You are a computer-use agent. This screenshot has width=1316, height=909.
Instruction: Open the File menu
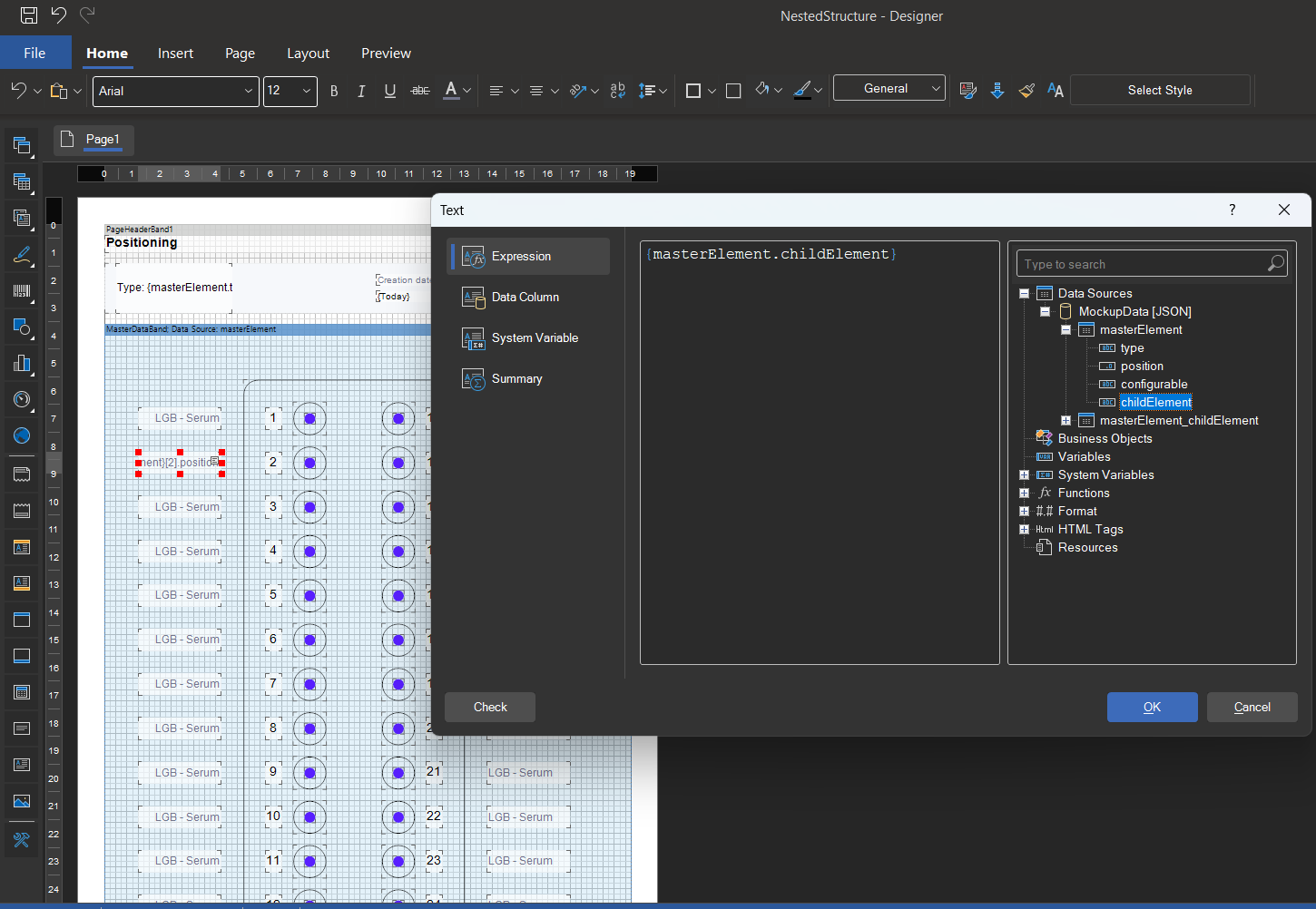[x=35, y=53]
